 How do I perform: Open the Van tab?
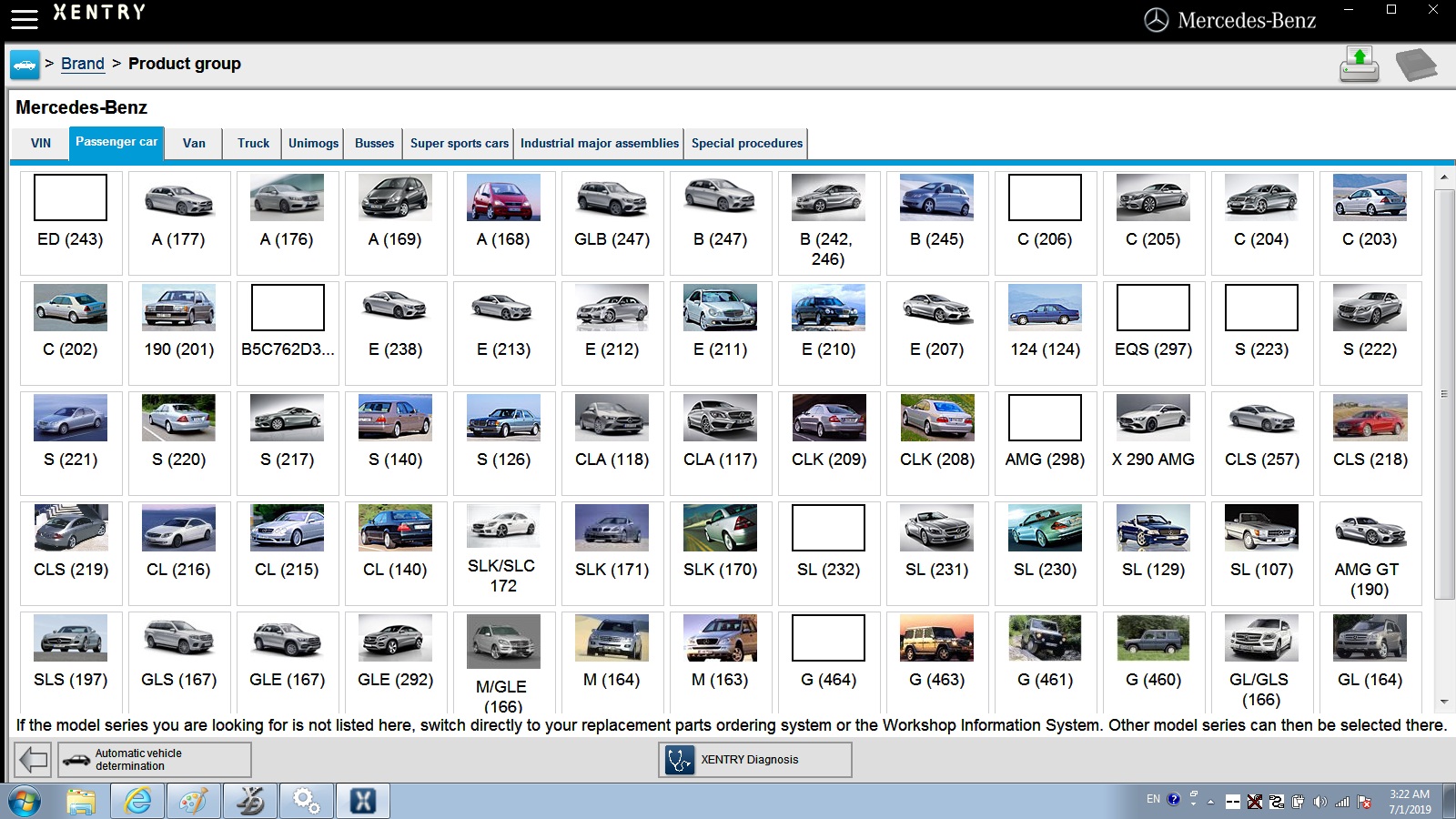tap(194, 143)
